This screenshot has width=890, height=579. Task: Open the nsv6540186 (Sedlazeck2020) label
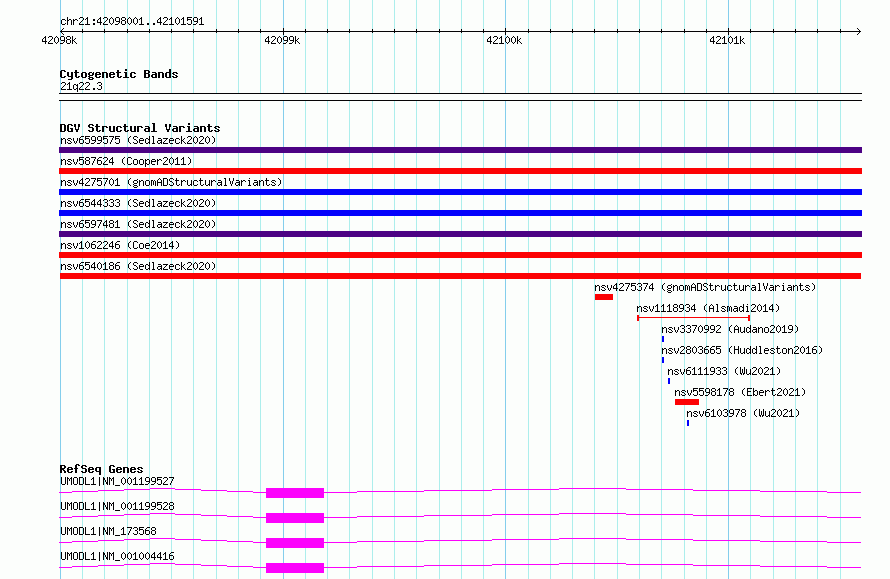pos(138,266)
